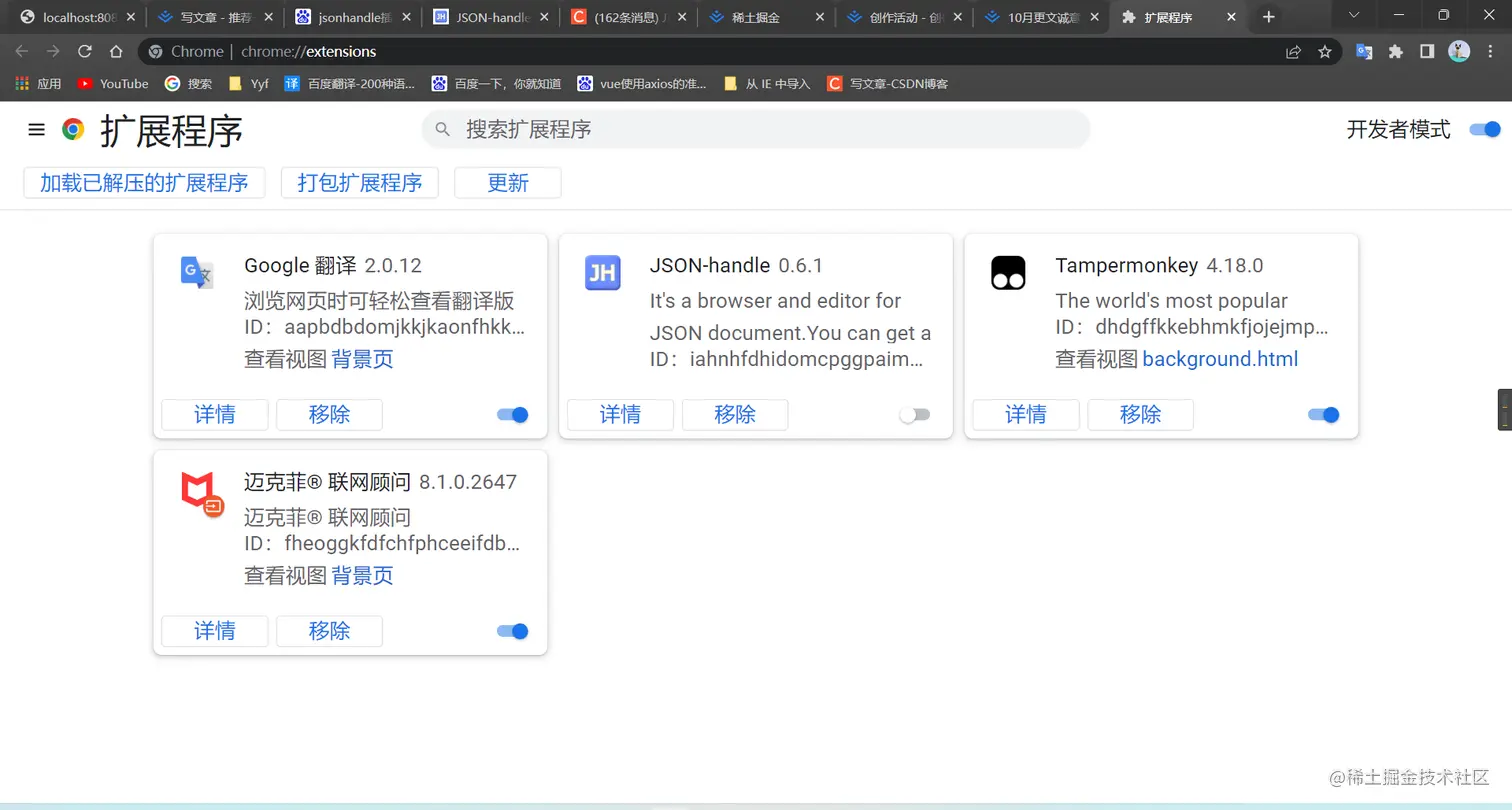Open the extensions puzzle icon in toolbar
The image size is (1512, 810).
[1396, 51]
